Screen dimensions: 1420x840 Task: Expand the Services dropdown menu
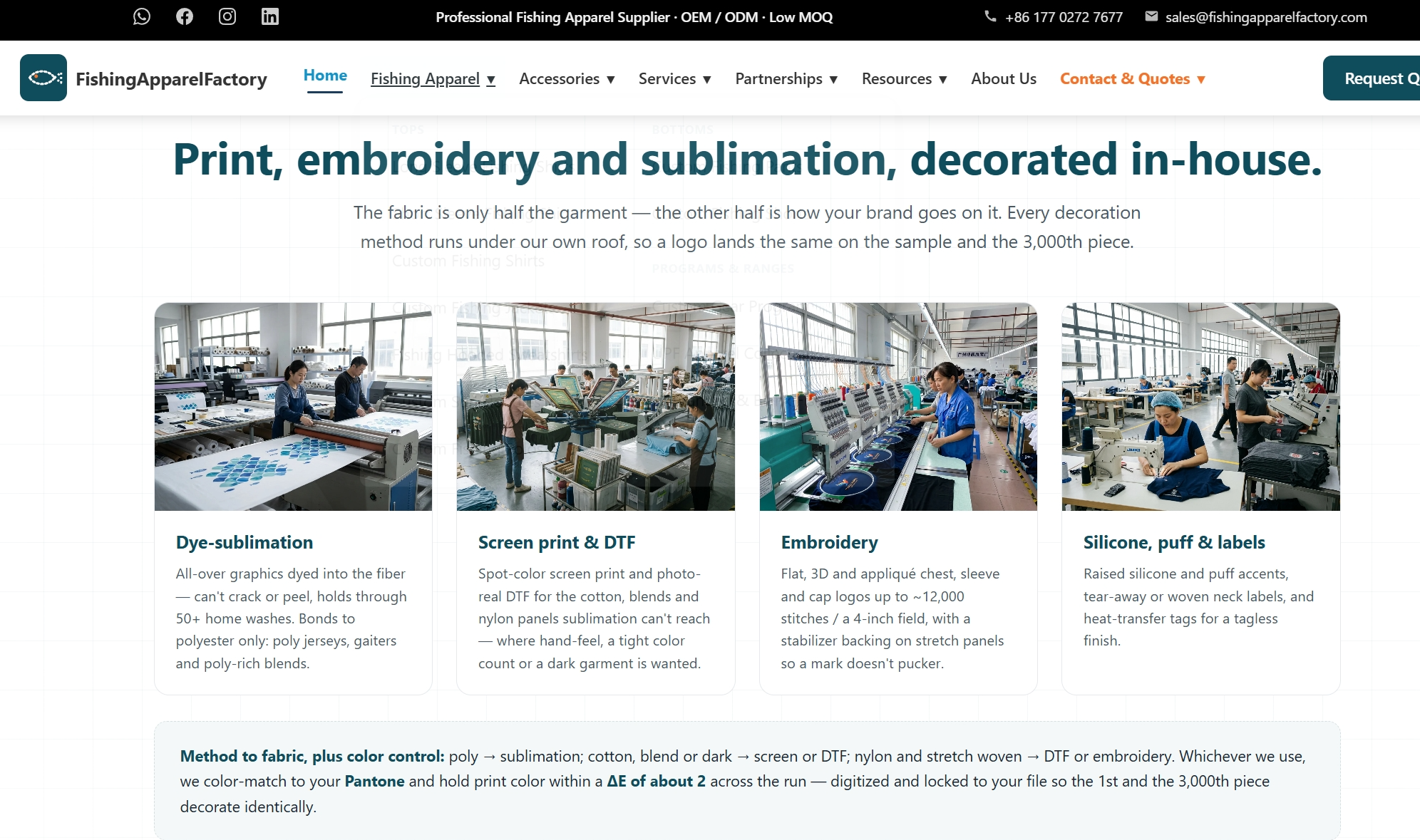(x=674, y=79)
